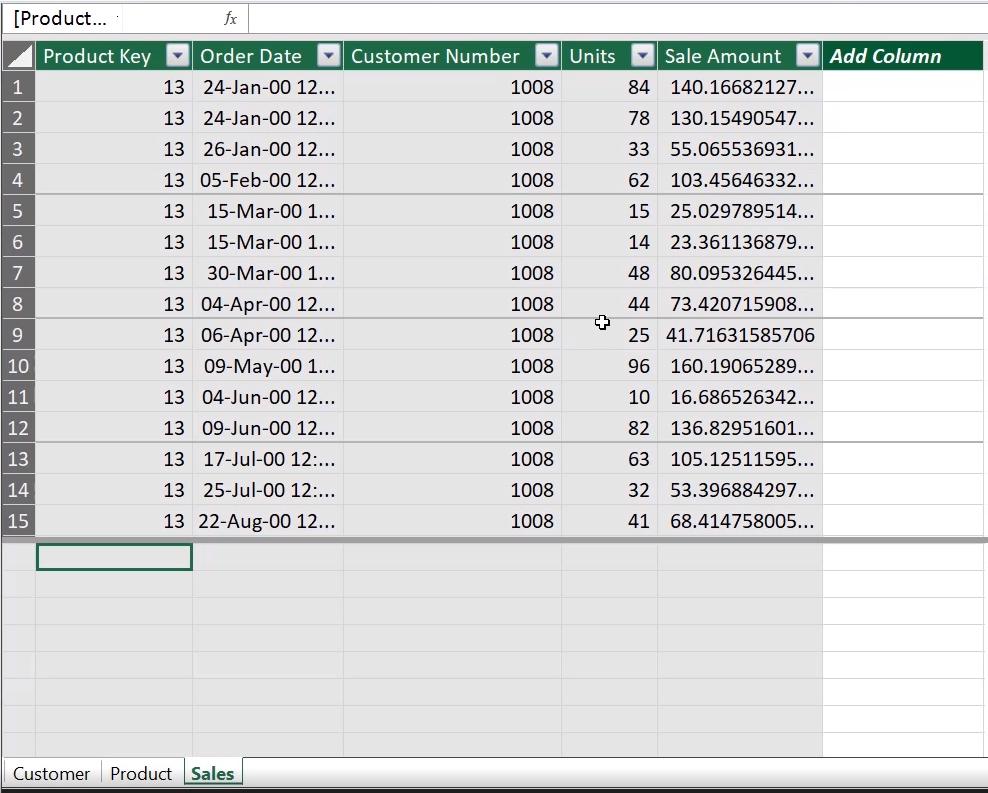Switch to the Customer table tab
The image size is (988, 793).
point(51,773)
